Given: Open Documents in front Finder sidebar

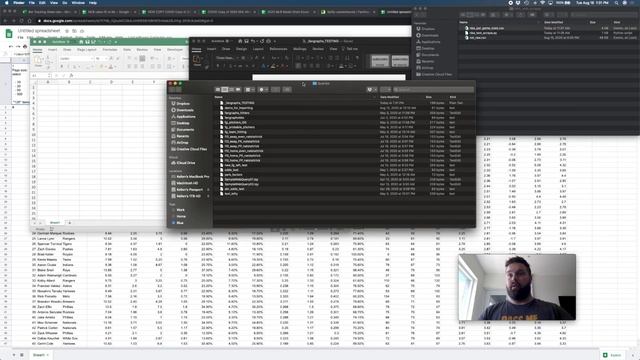Looking at the screenshot, I should pos(183,130).
